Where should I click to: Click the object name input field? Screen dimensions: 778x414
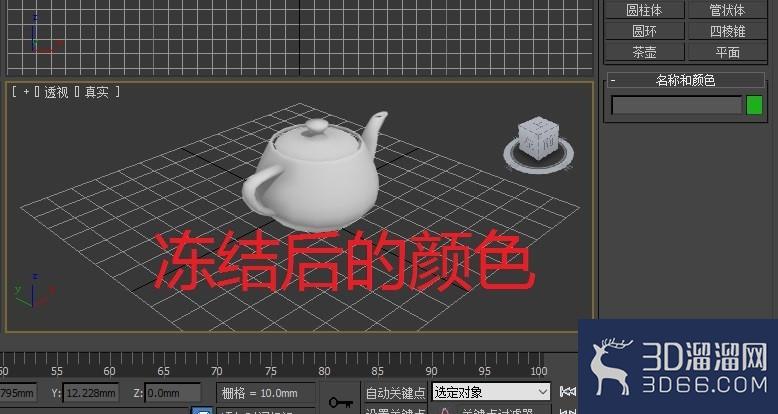pyautogui.click(x=677, y=105)
